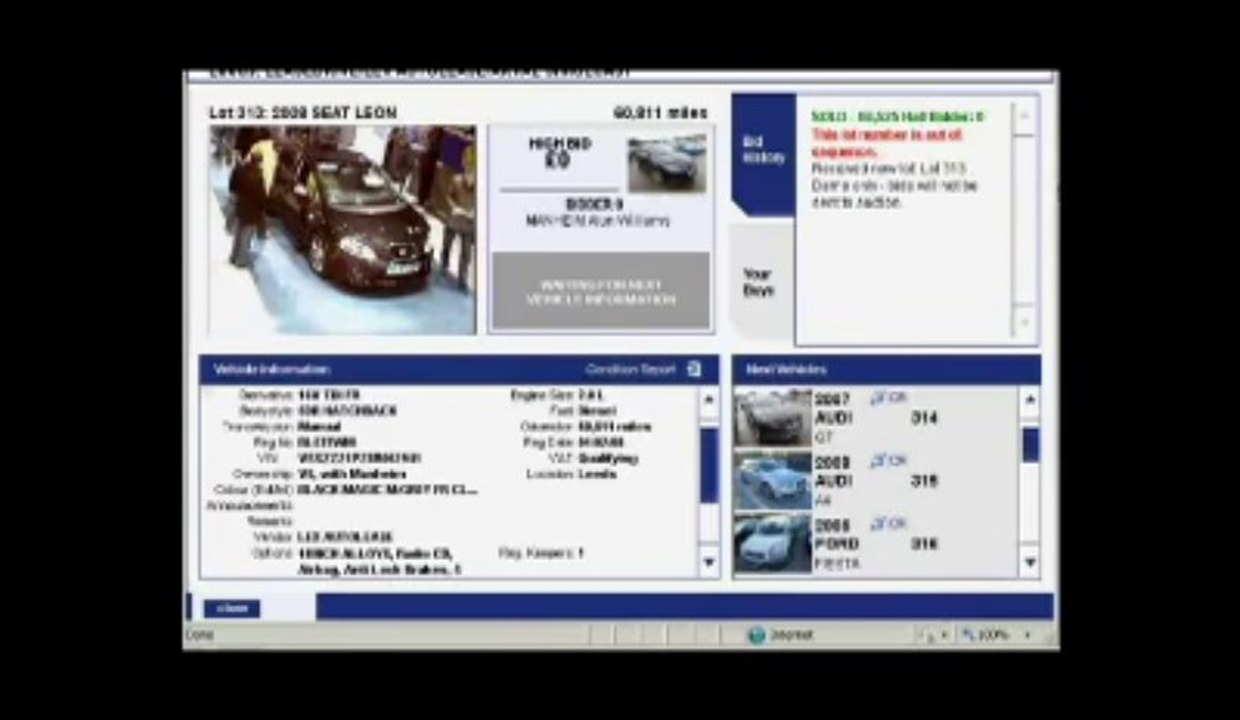Image resolution: width=1240 pixels, height=720 pixels.
Task: Open the Condition Report link
Action: 631,369
